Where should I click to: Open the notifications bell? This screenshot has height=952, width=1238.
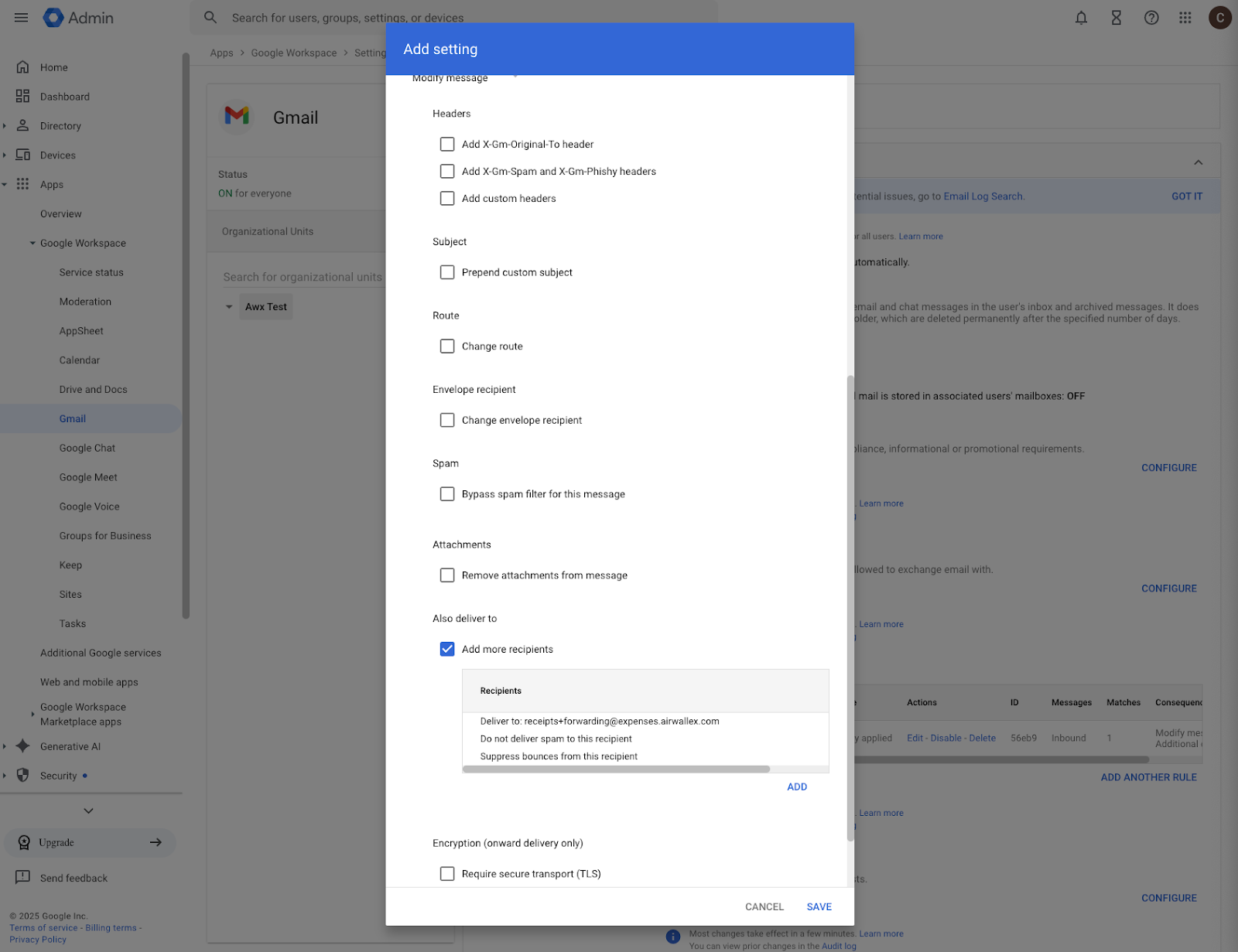click(x=1081, y=17)
